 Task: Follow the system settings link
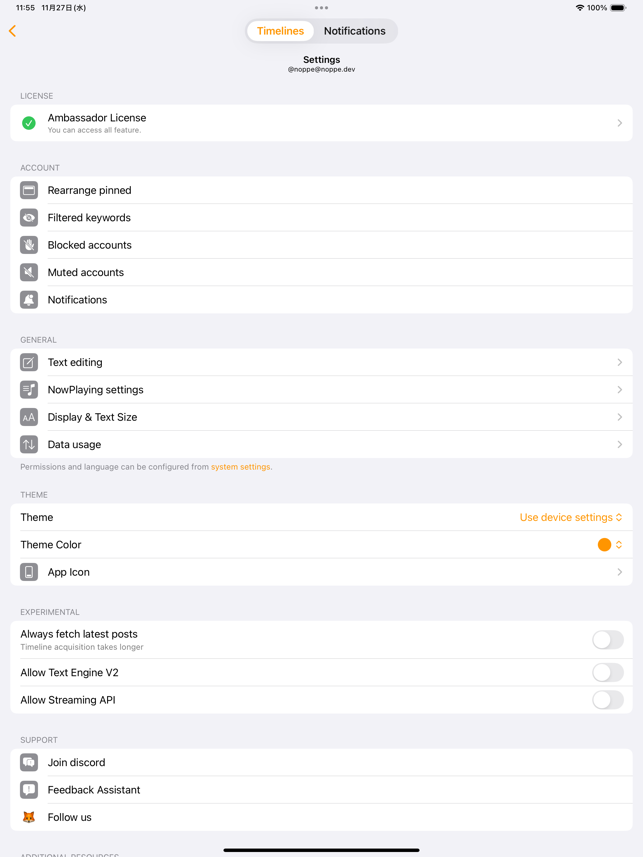click(241, 467)
